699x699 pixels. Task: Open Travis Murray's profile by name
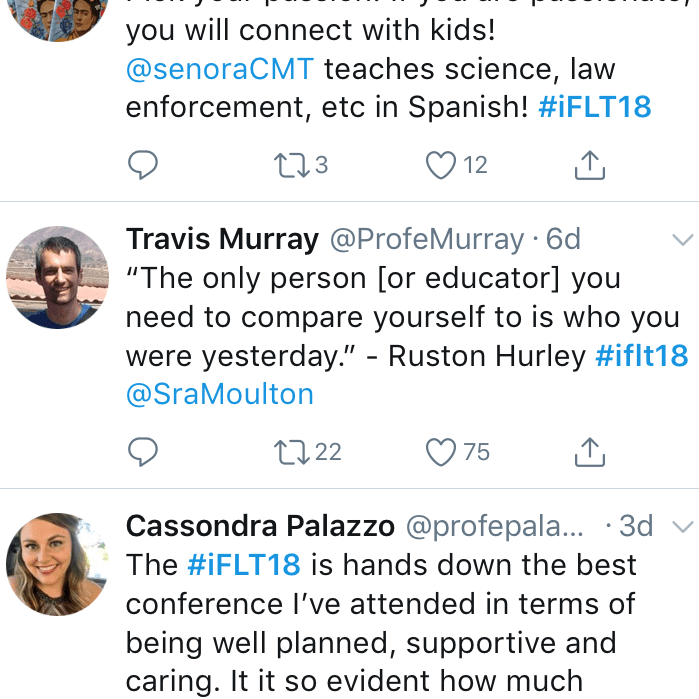pos(222,240)
